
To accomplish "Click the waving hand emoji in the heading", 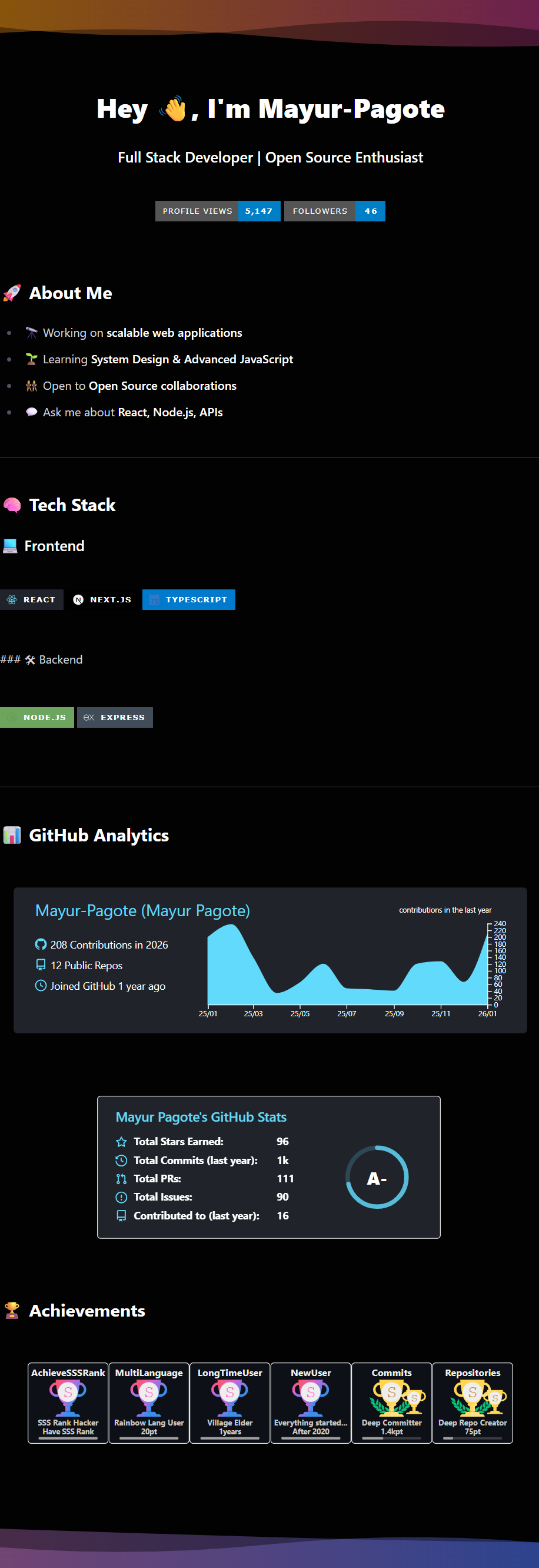I will coord(173,109).
